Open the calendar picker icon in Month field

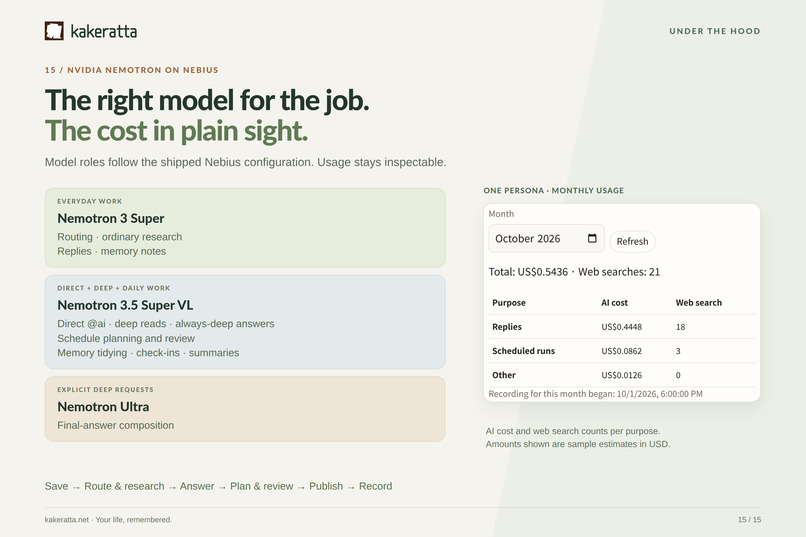(592, 238)
